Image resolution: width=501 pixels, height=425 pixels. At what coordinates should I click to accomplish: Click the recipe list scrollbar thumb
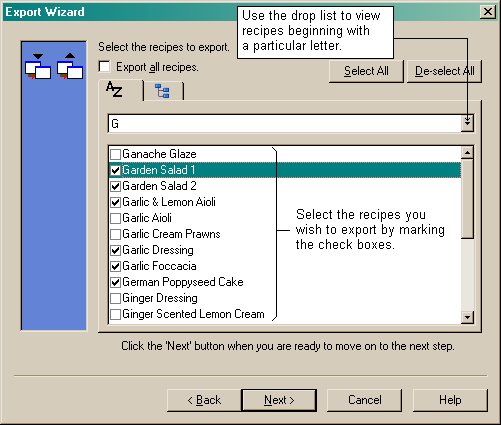(467, 199)
